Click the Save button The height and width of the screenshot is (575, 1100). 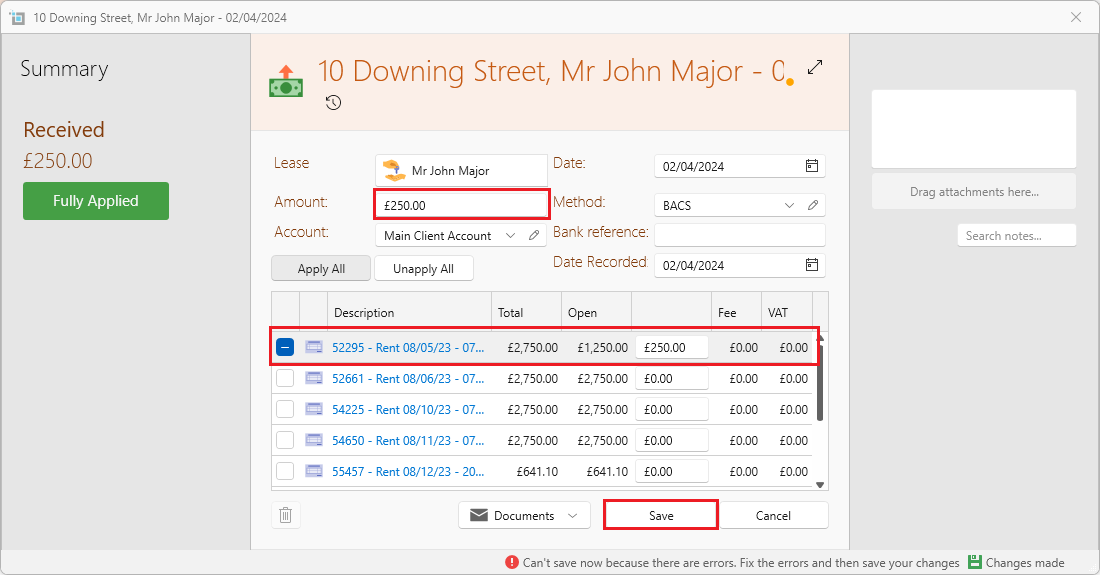(x=661, y=515)
